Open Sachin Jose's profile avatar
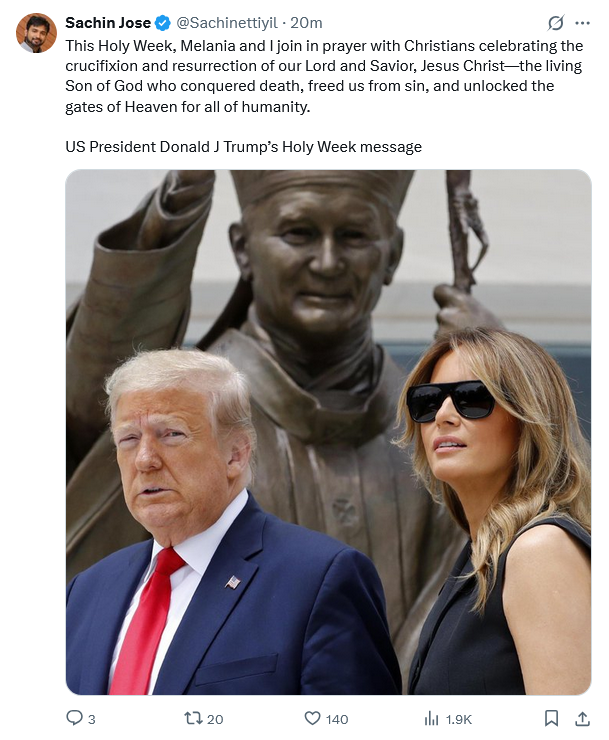Viewport: 609px width, 740px height. tap(36, 33)
